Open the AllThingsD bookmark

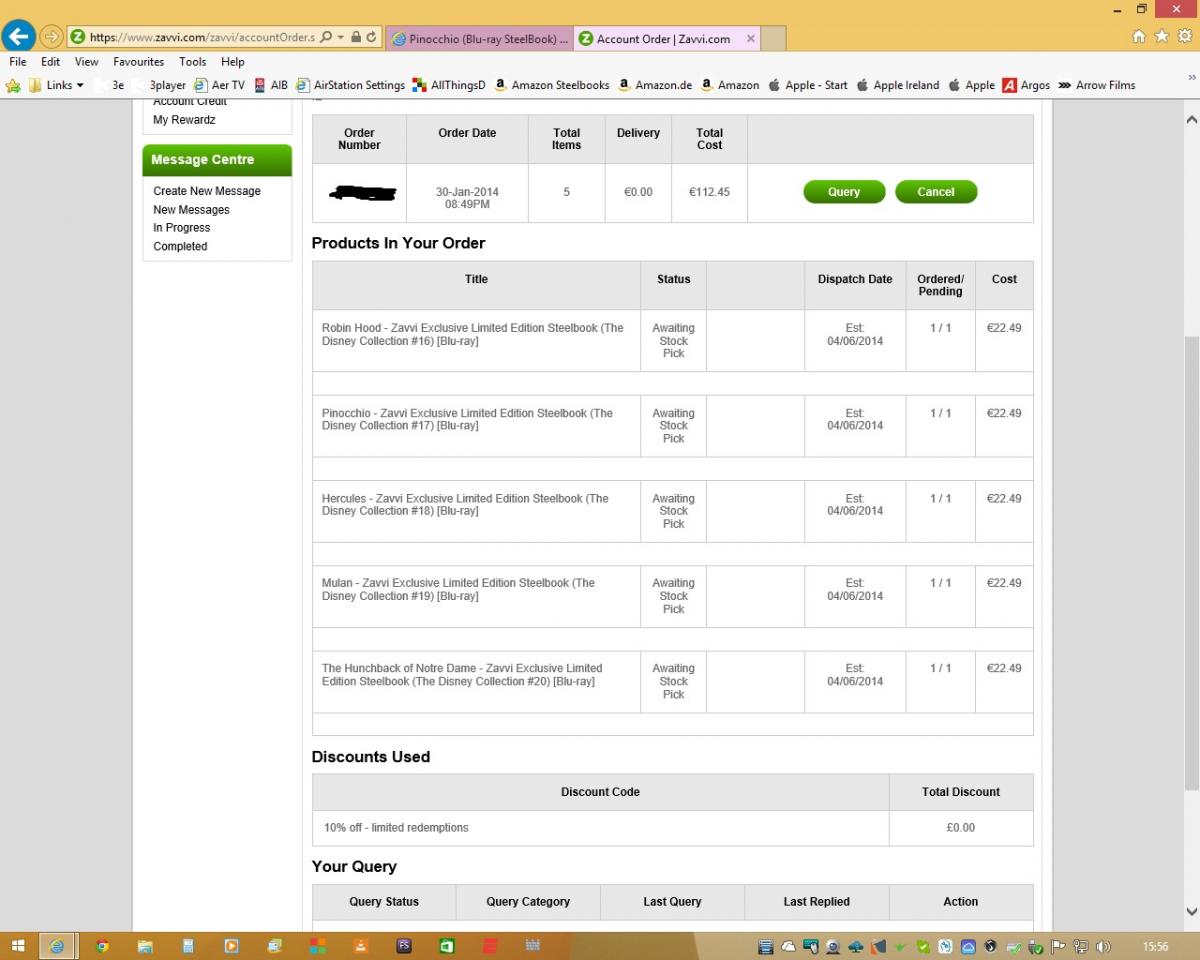click(x=449, y=85)
